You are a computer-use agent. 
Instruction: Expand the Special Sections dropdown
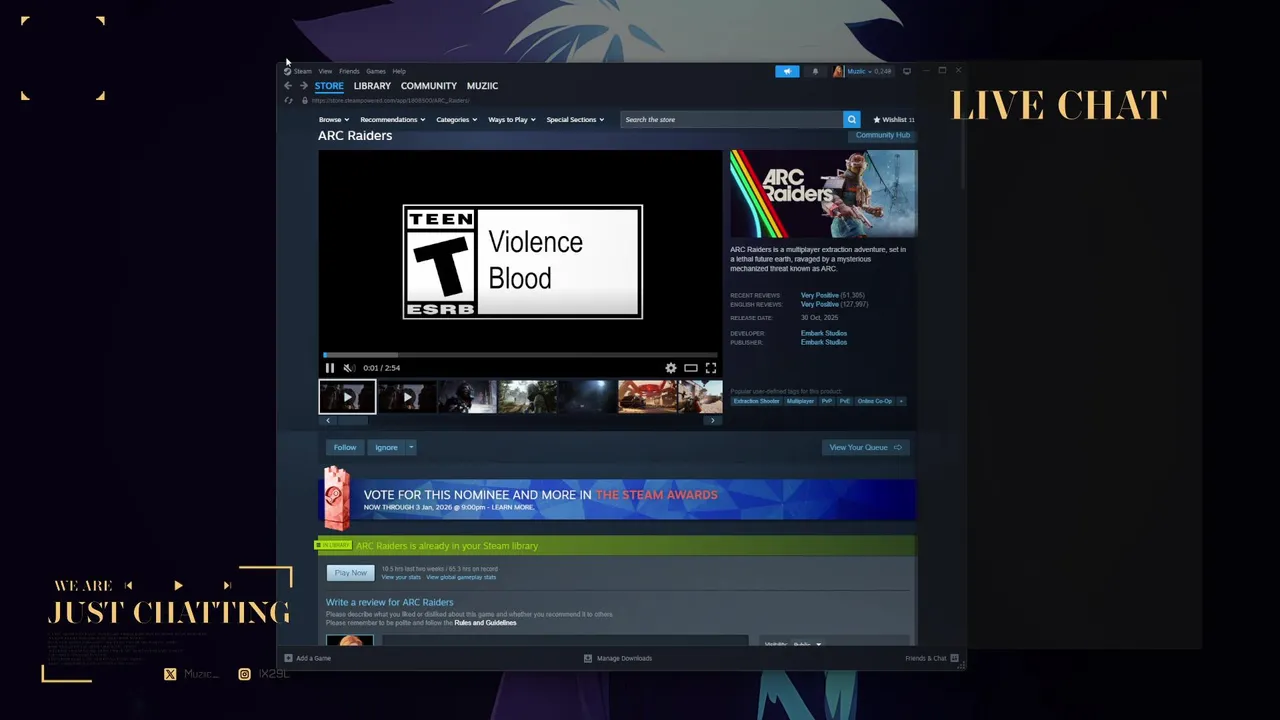click(x=575, y=119)
